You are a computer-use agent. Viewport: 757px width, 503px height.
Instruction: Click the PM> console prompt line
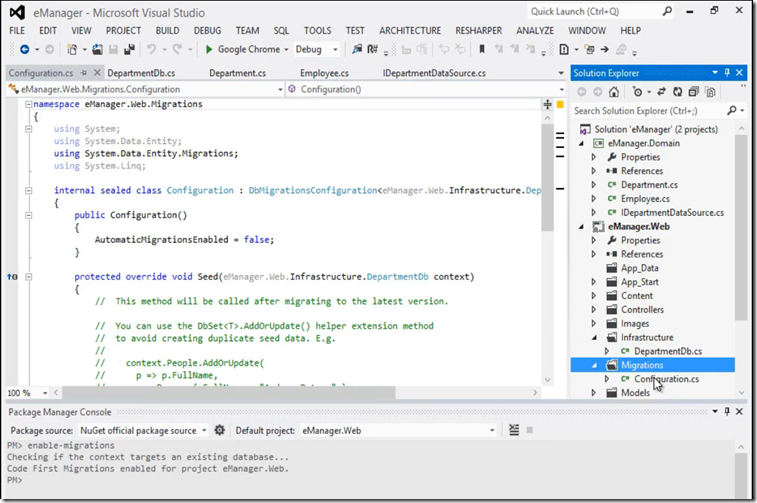pyautogui.click(x=14, y=480)
